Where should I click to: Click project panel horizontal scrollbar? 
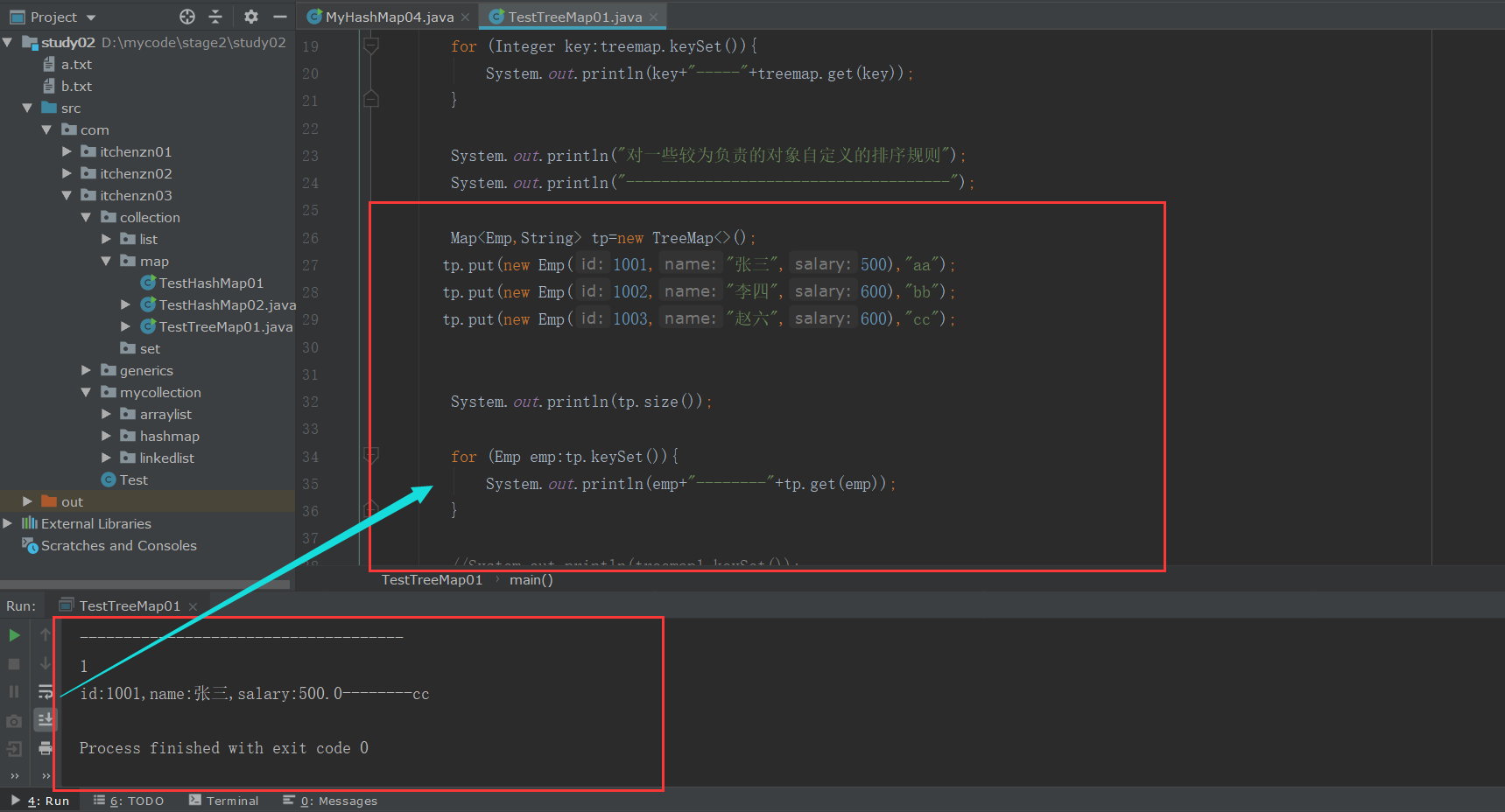[x=145, y=584]
